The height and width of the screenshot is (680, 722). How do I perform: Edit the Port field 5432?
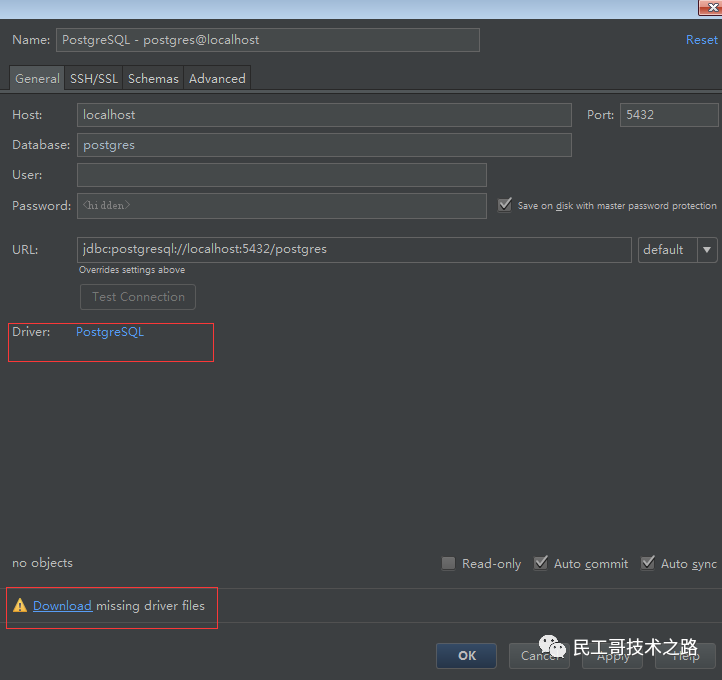tap(669, 115)
